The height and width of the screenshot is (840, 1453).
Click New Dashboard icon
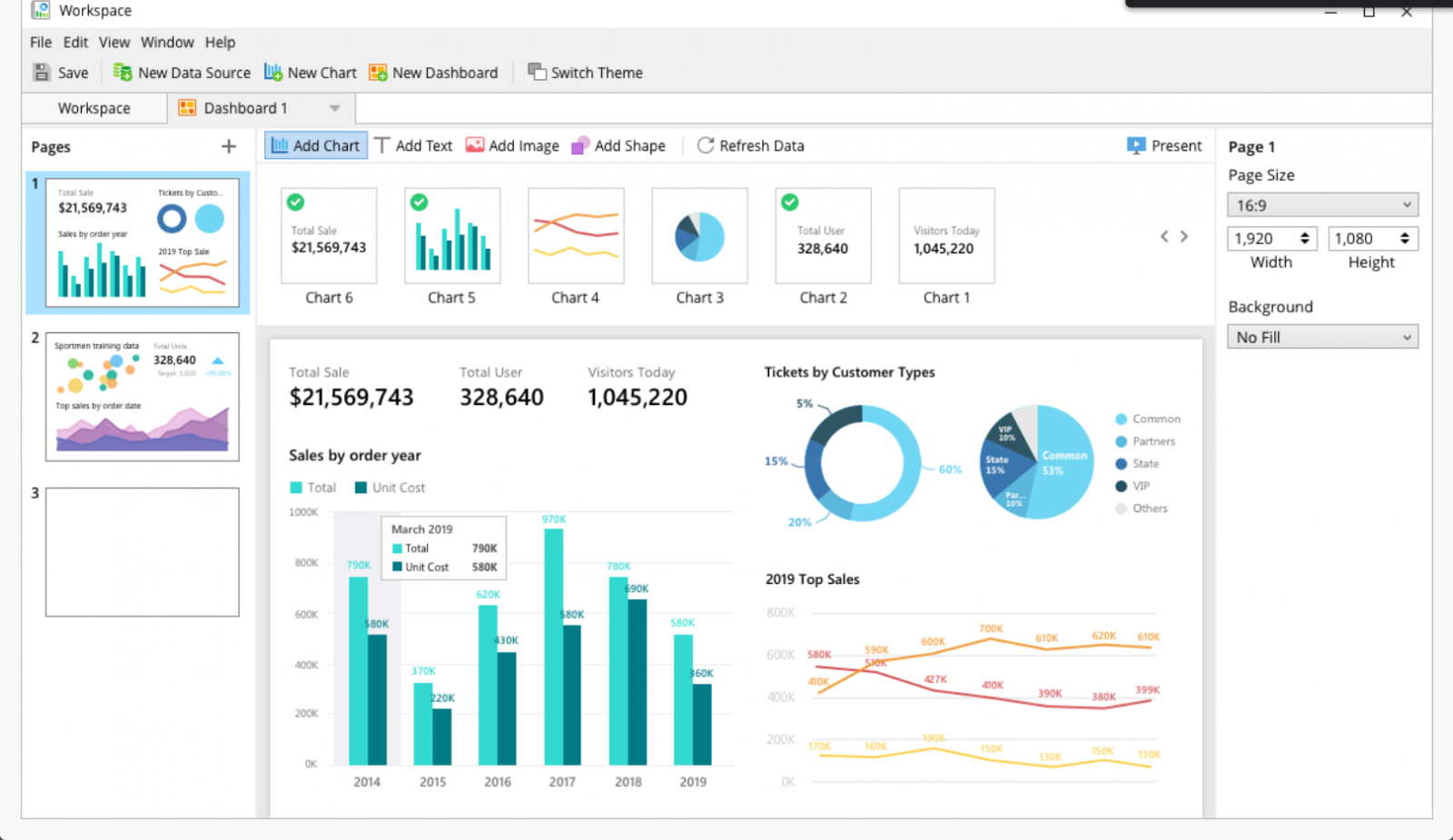(378, 73)
